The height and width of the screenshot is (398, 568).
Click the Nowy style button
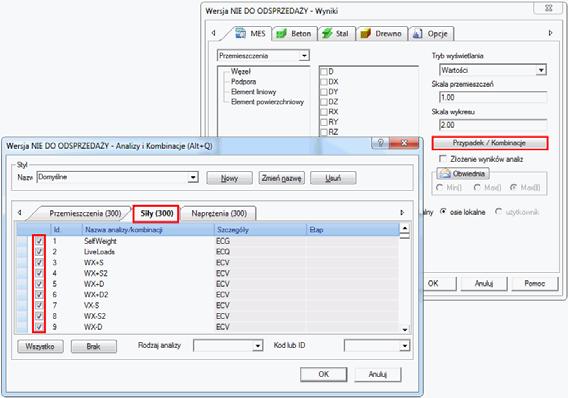[229, 178]
